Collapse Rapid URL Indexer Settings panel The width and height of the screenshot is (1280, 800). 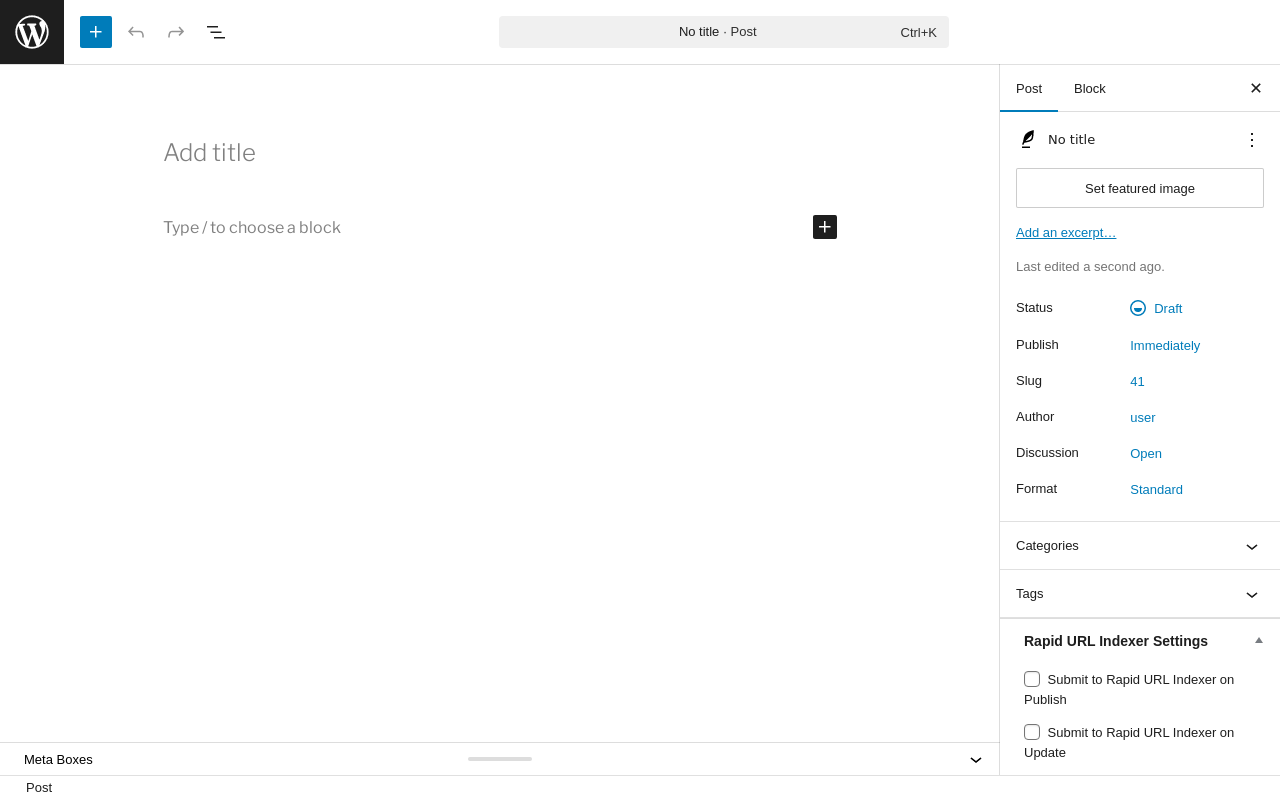pos(1259,641)
